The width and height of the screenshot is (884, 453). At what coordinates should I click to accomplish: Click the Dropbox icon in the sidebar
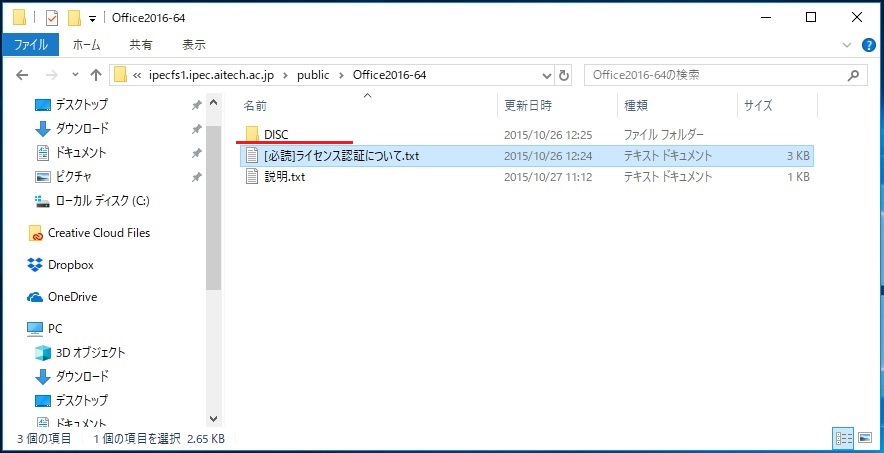35,264
